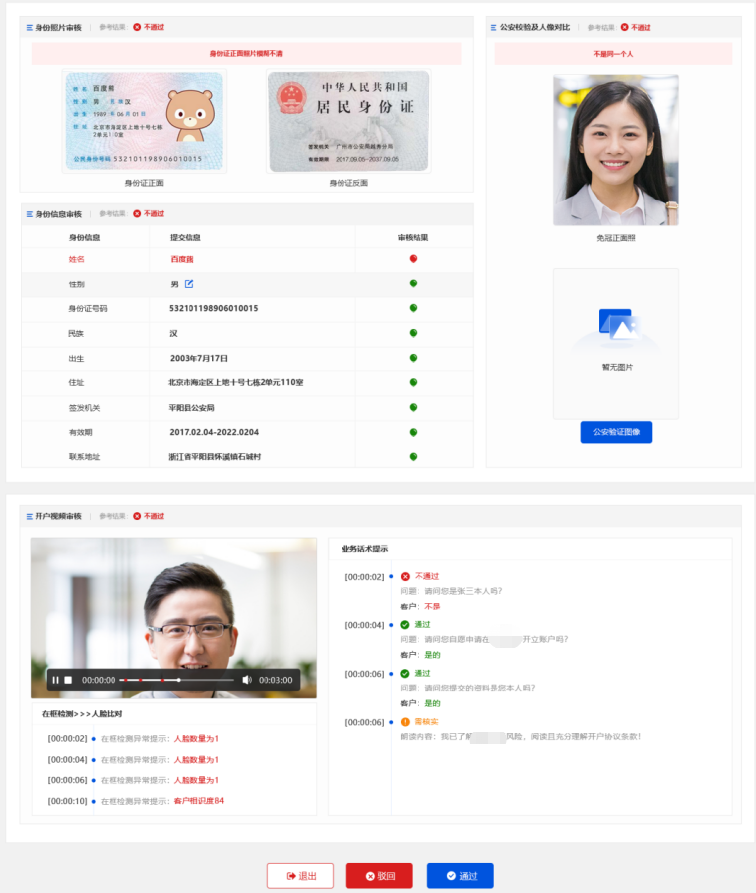756x893 pixels.
Task: Open the ID card back photo
Action: click(349, 121)
